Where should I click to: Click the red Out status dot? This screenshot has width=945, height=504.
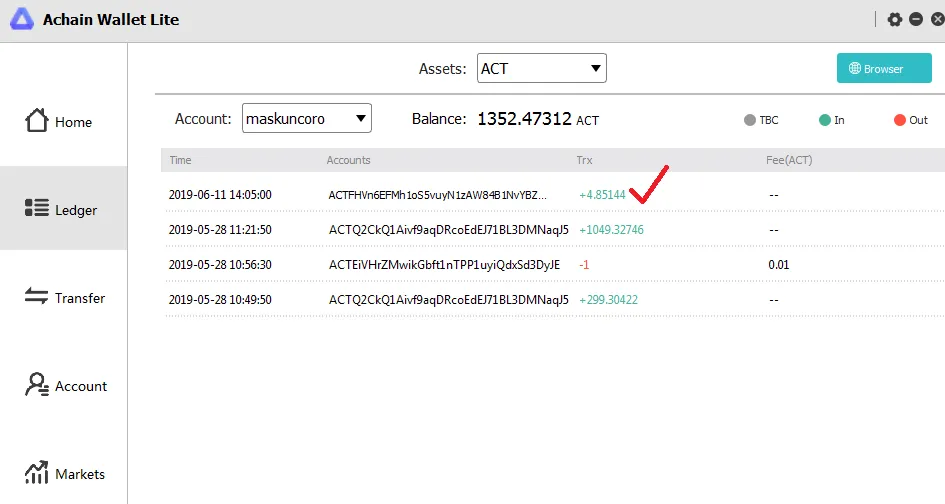900,120
